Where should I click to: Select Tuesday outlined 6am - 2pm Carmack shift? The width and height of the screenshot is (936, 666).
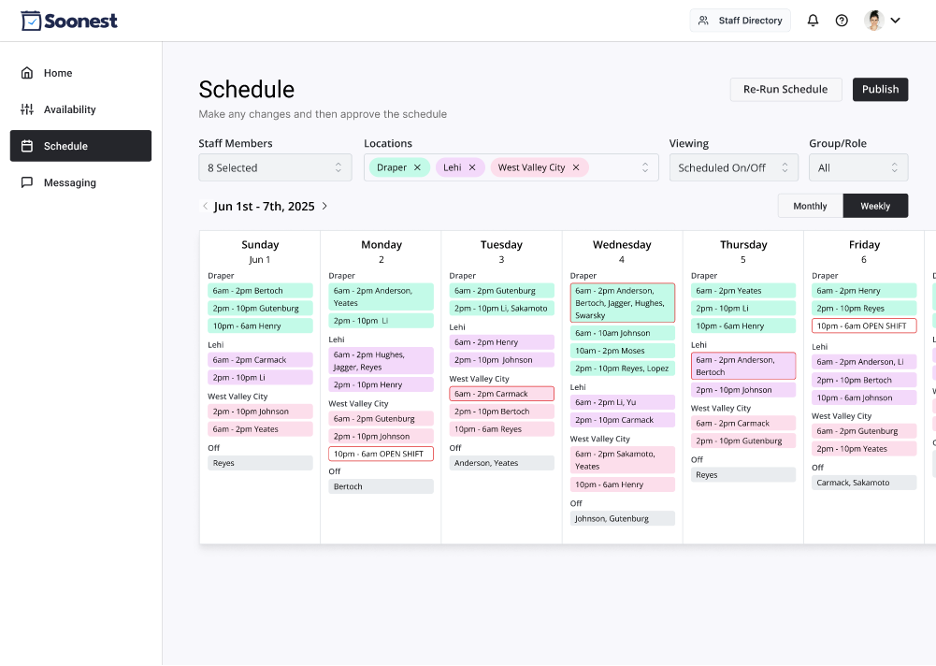(x=501, y=394)
